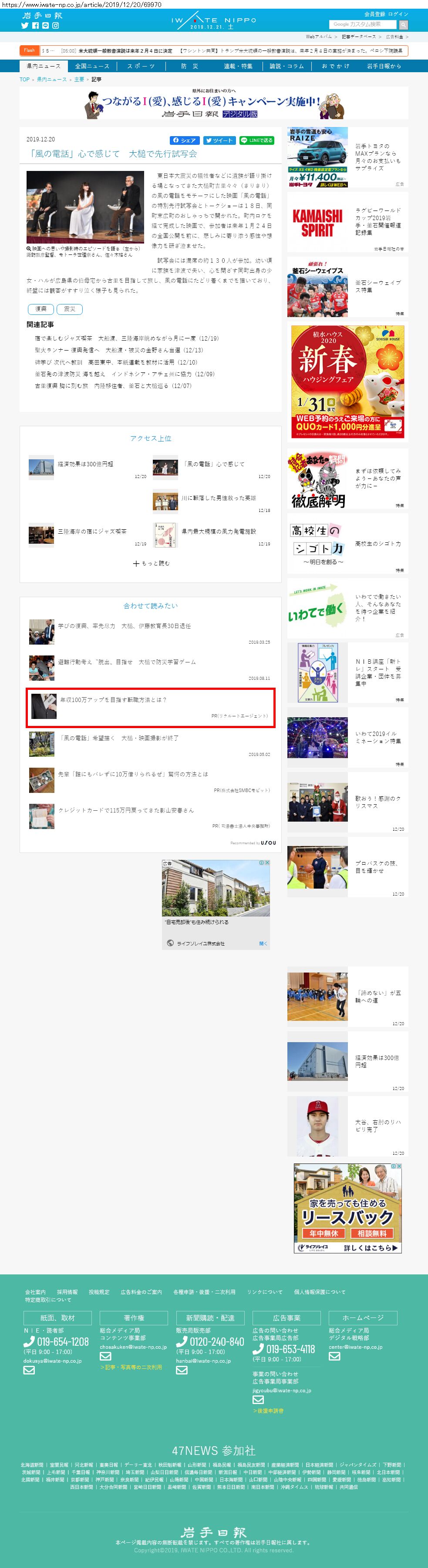Open the Instagram icon in the header

pyautogui.click(x=55, y=26)
